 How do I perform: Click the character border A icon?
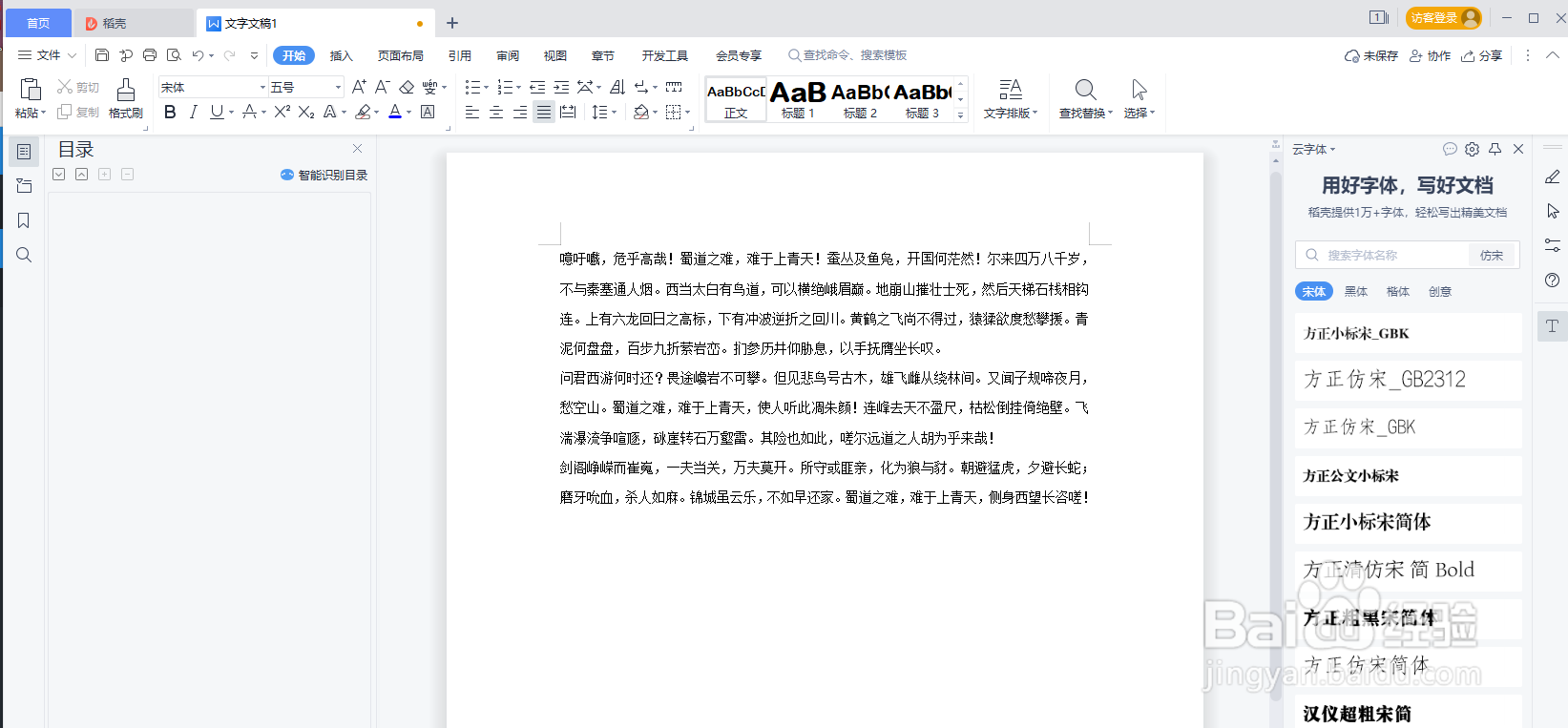[428, 112]
